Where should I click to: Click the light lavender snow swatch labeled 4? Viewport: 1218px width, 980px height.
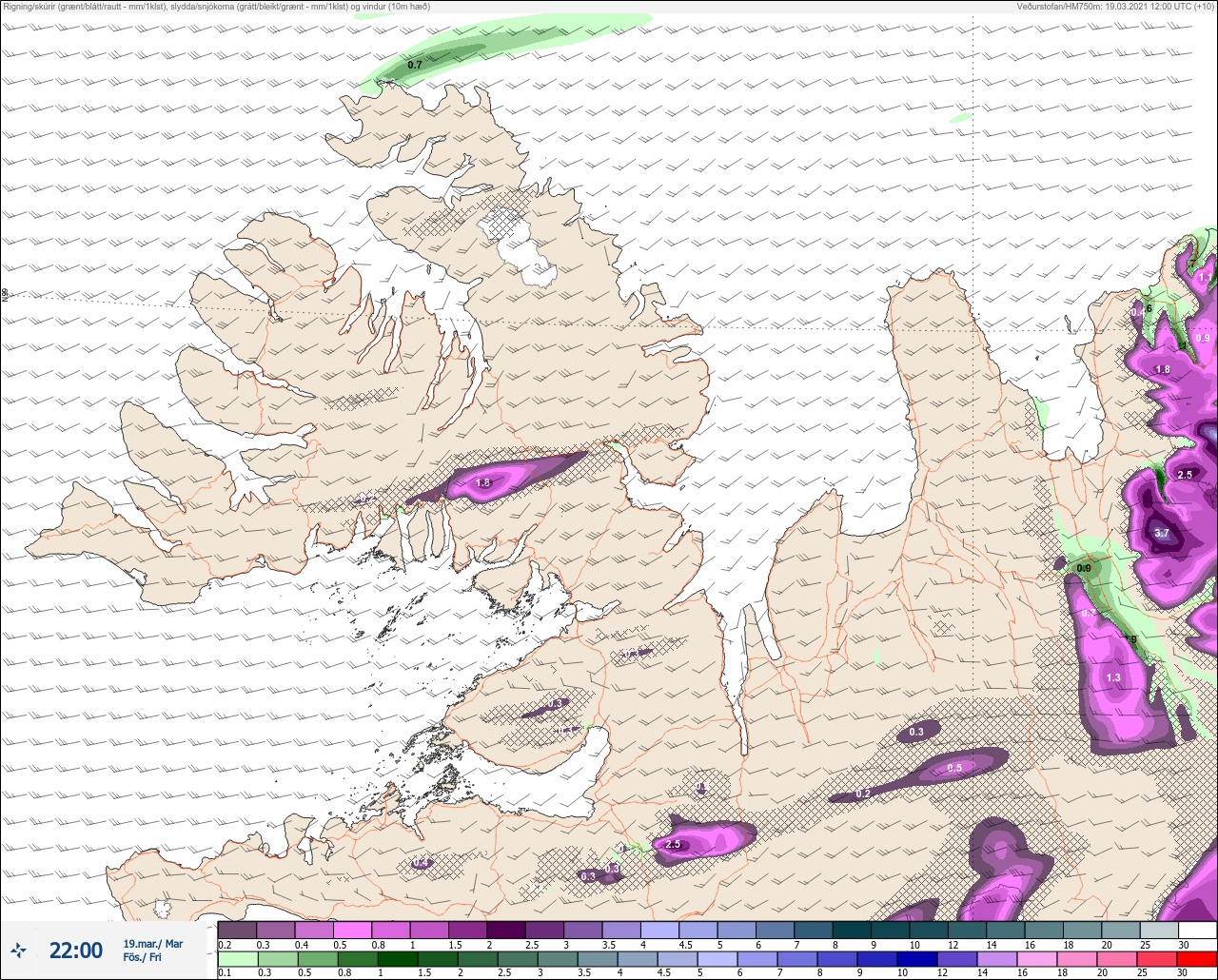(659, 930)
